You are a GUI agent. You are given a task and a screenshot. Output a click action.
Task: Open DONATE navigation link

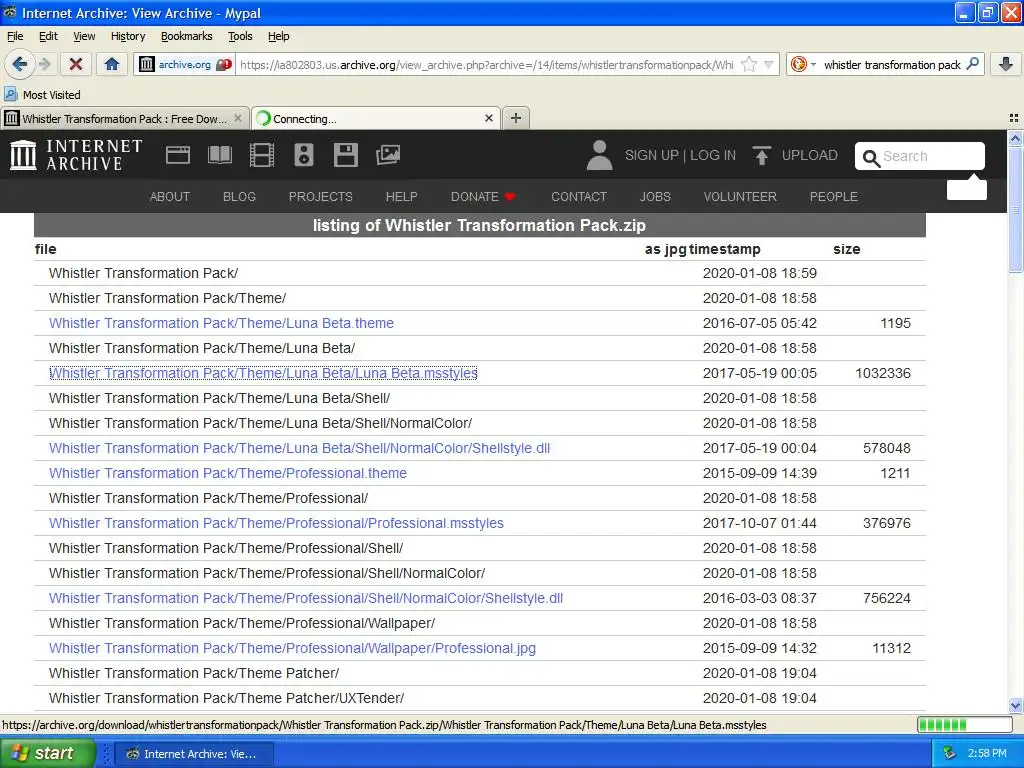483,197
